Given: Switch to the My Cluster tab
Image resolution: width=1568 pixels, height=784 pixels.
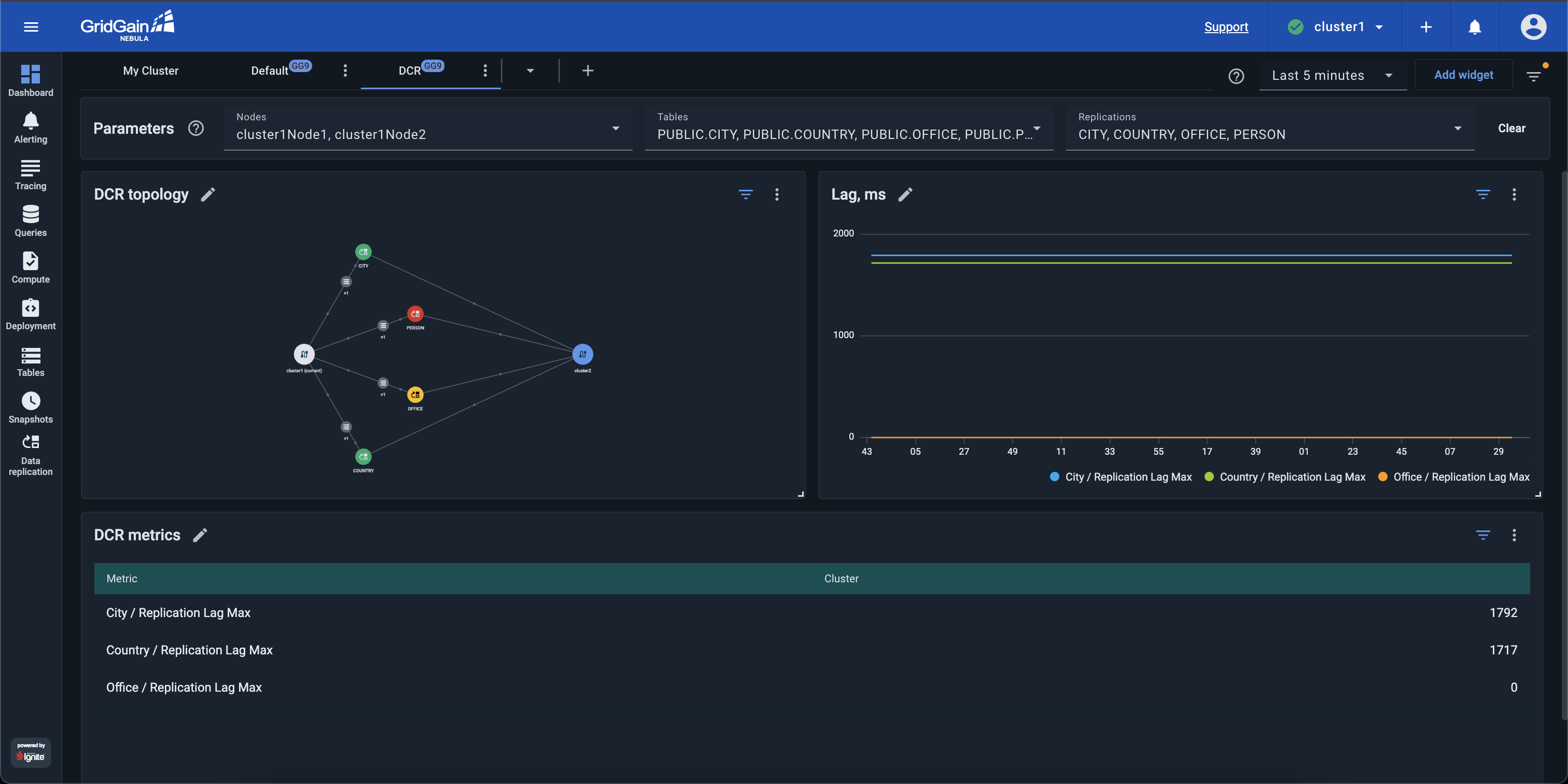Looking at the screenshot, I should (151, 71).
